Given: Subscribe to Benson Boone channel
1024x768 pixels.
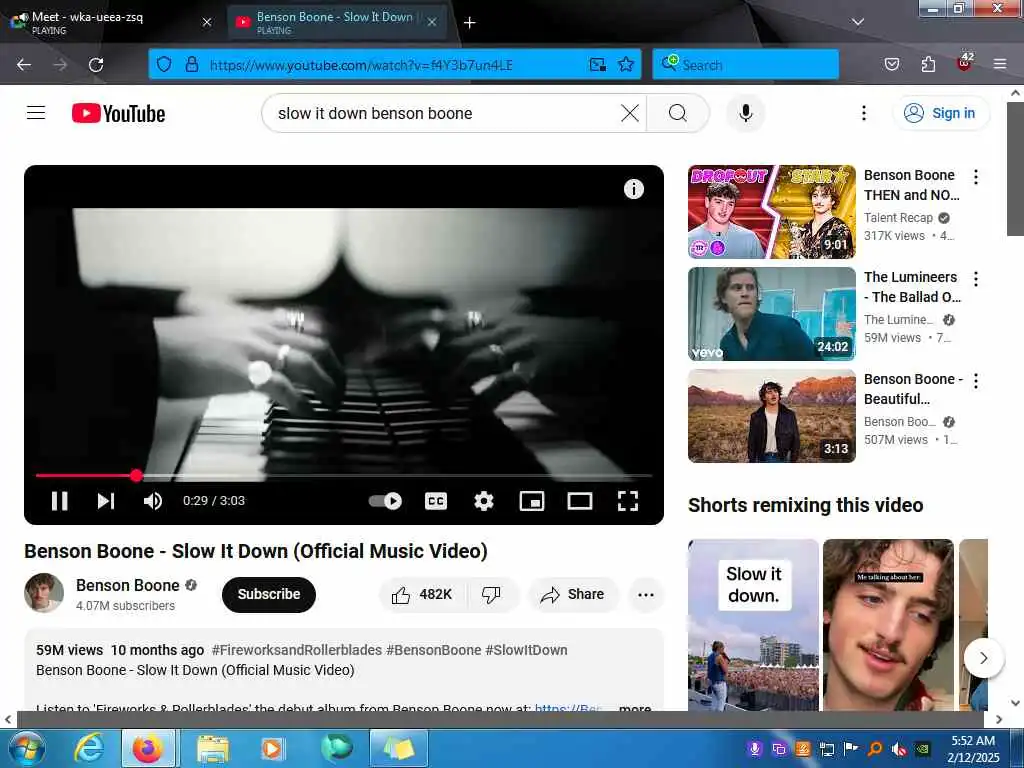Looking at the screenshot, I should [x=268, y=594].
